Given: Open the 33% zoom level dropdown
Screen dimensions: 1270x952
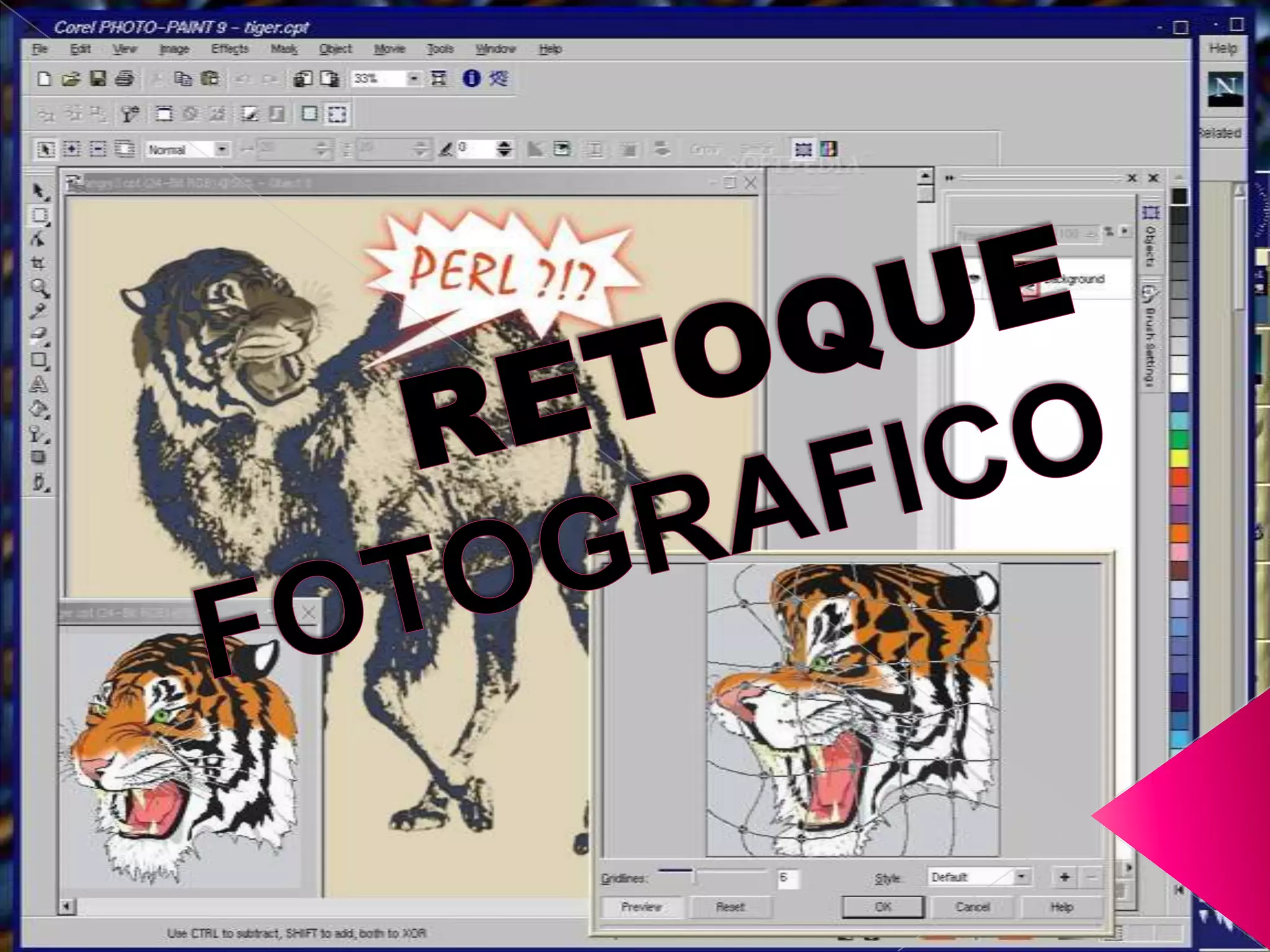Looking at the screenshot, I should [413, 79].
